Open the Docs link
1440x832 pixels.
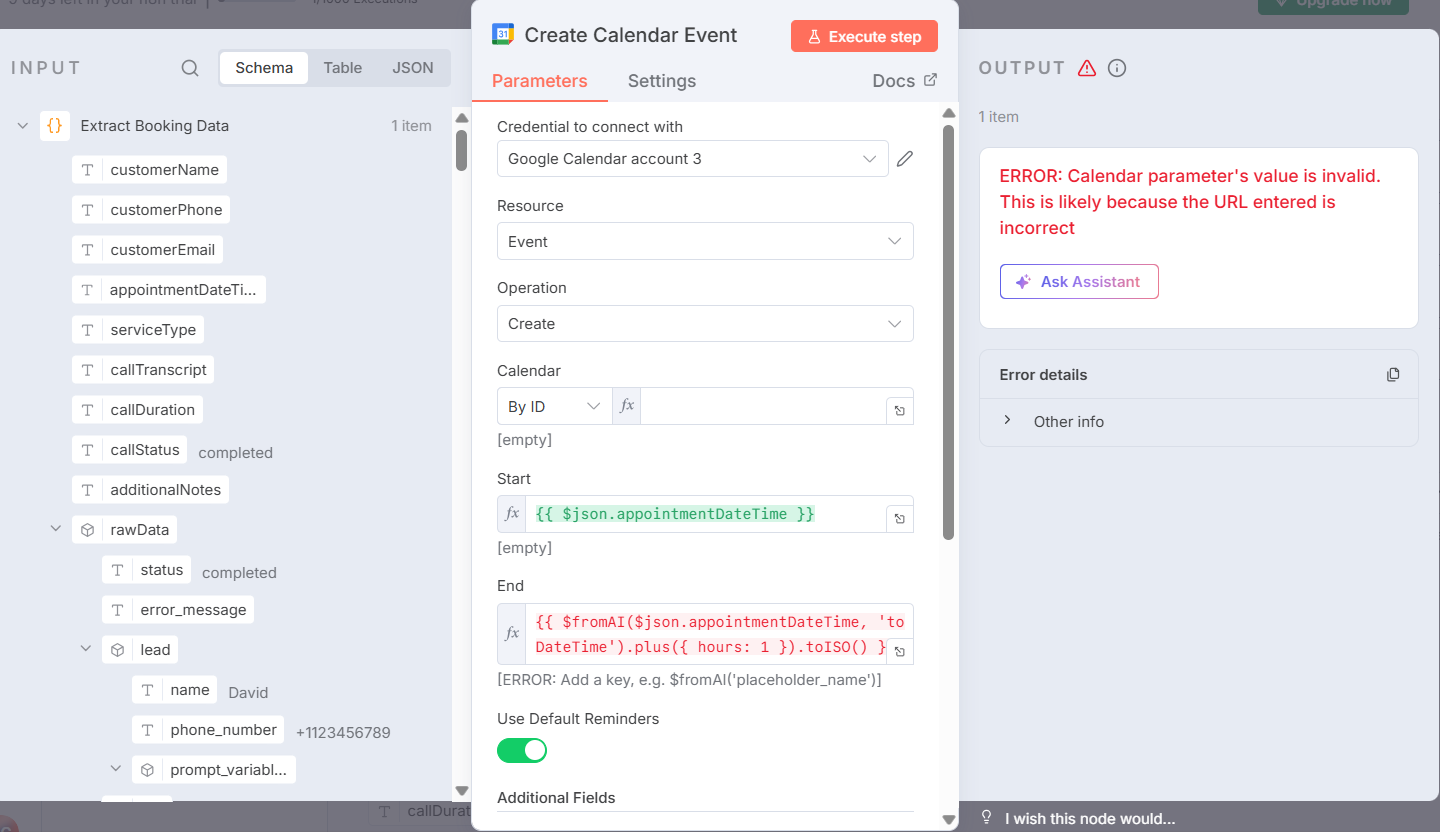(905, 81)
